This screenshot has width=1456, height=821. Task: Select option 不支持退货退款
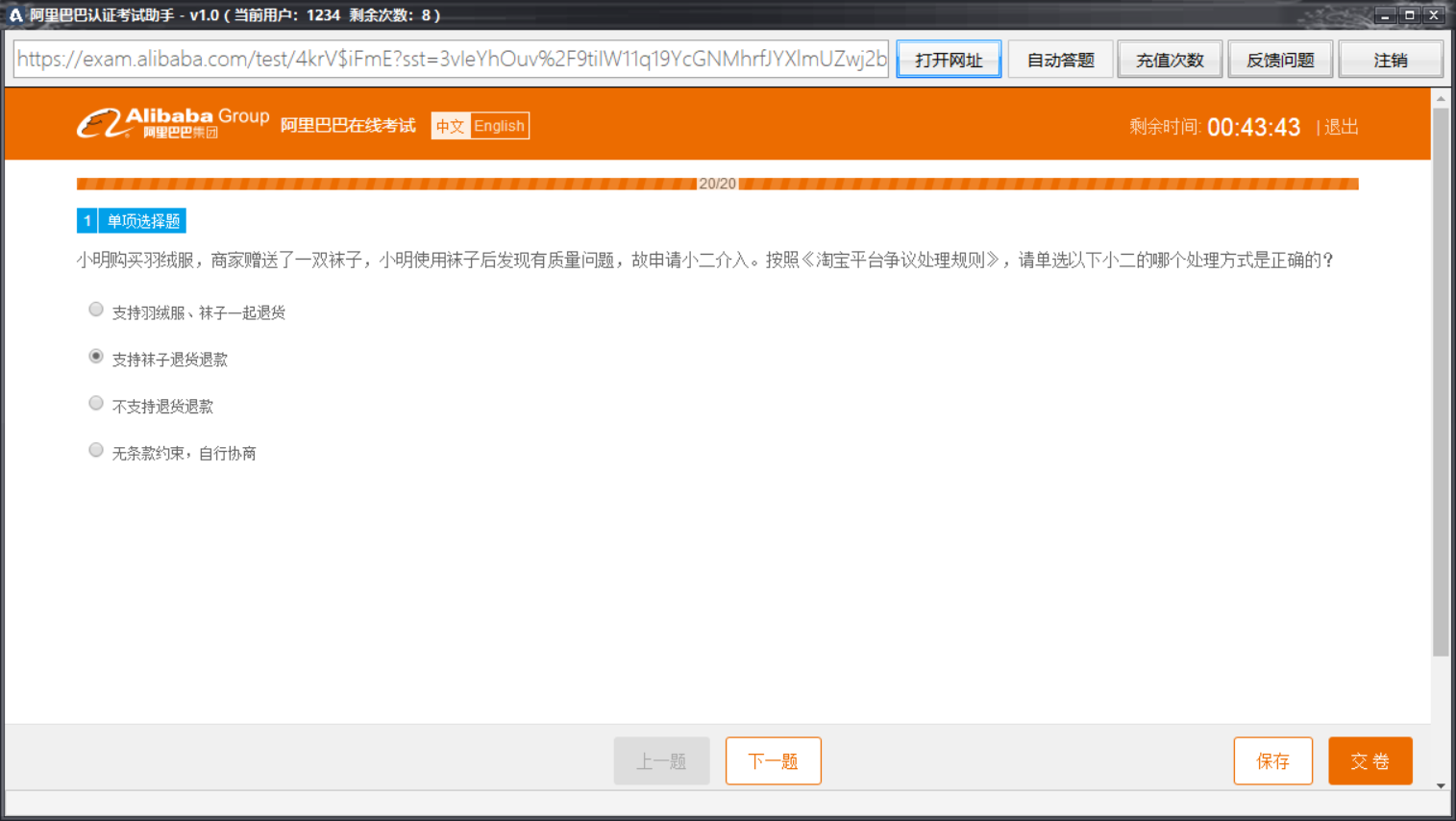tap(96, 404)
